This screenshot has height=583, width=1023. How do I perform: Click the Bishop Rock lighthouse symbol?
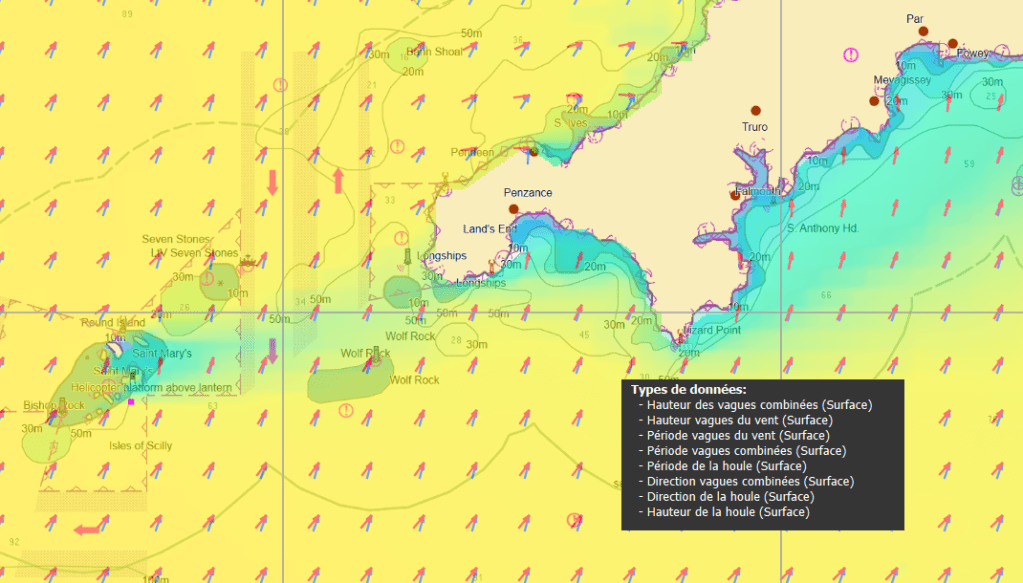click(x=64, y=405)
